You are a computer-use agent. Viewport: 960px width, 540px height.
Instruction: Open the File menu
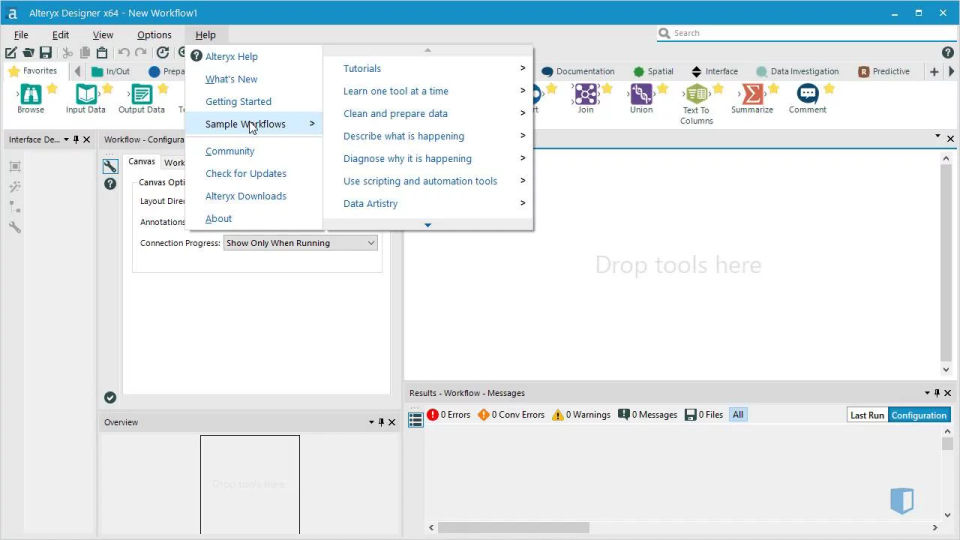tap(21, 35)
